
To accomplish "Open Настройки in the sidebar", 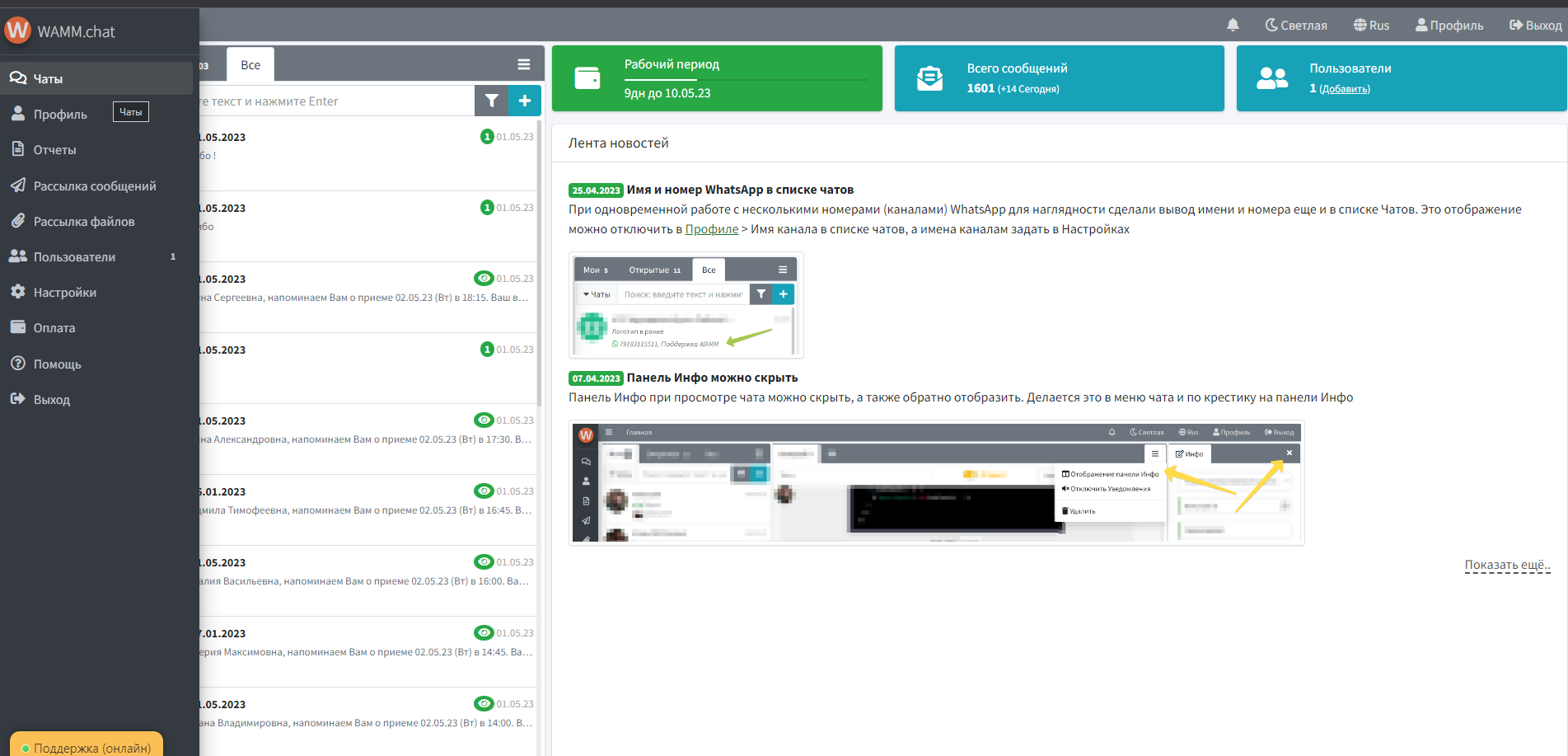I will 64,293.
